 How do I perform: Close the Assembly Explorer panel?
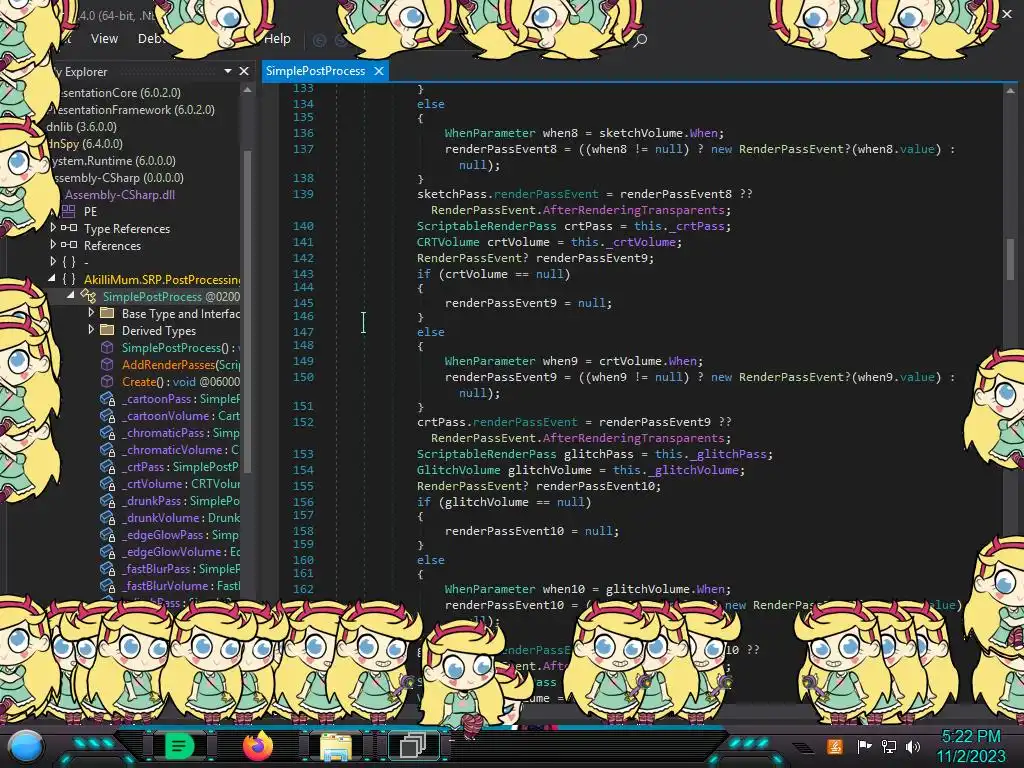[244, 71]
